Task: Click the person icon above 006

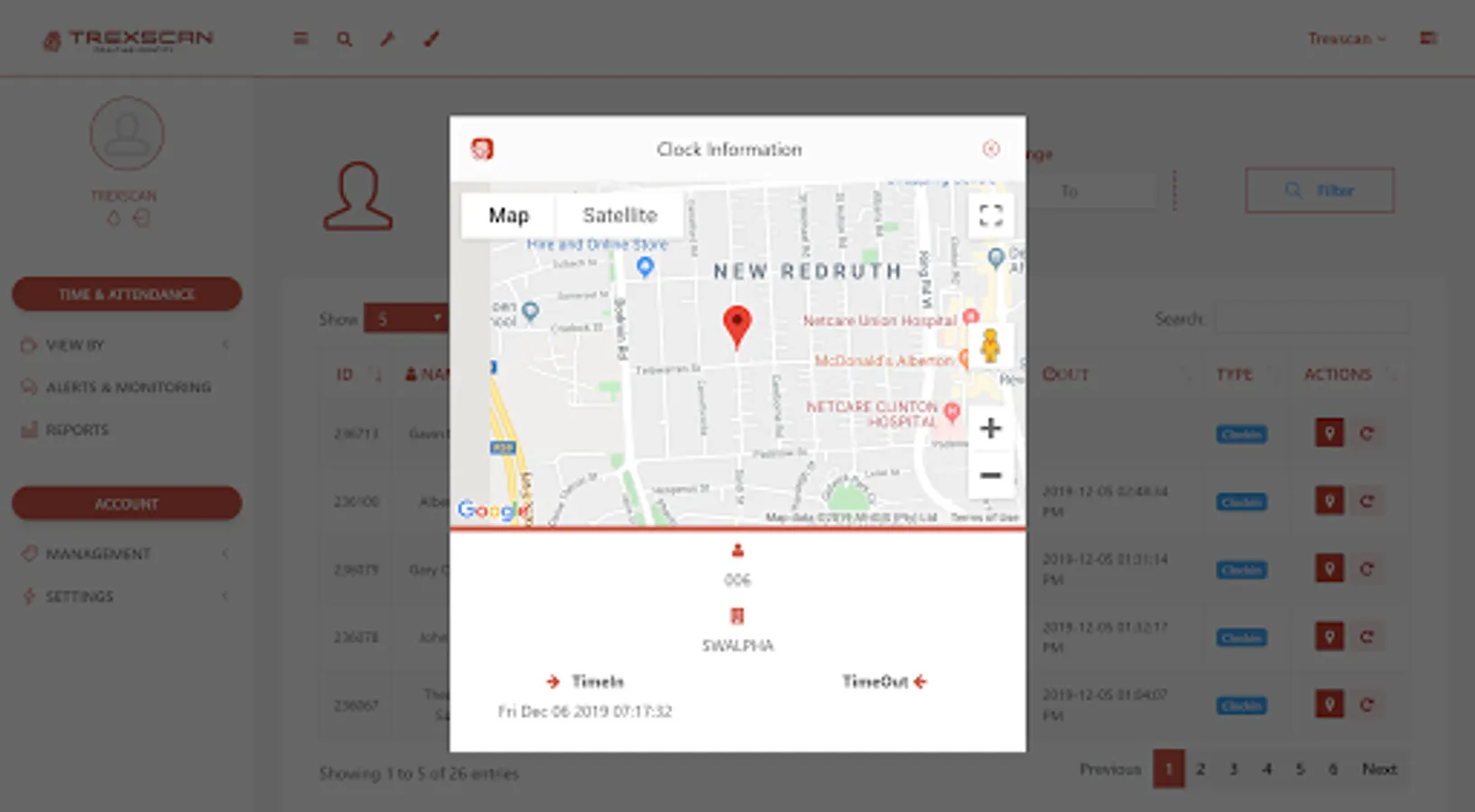Action: click(737, 550)
